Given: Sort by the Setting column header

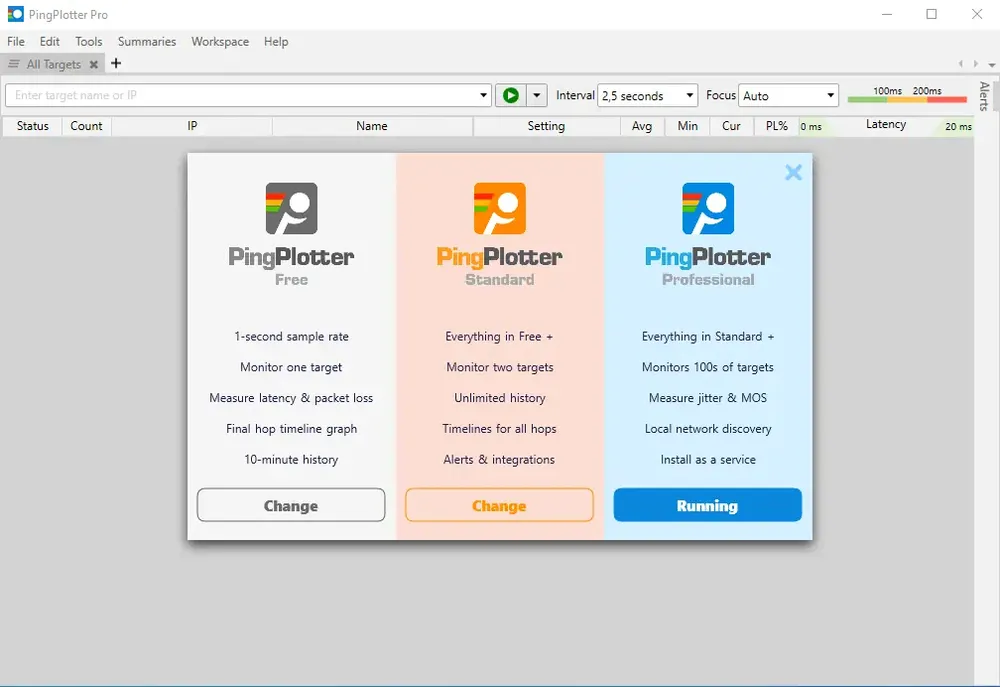Looking at the screenshot, I should [x=546, y=126].
